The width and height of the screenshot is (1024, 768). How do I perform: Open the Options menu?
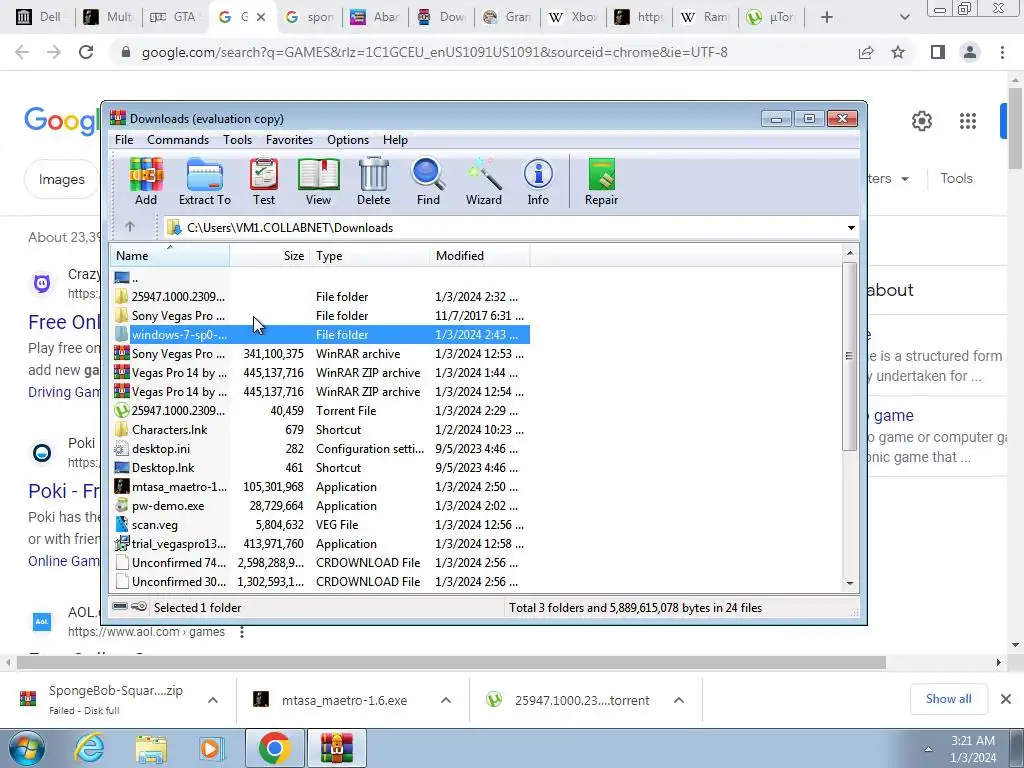pyautogui.click(x=348, y=140)
